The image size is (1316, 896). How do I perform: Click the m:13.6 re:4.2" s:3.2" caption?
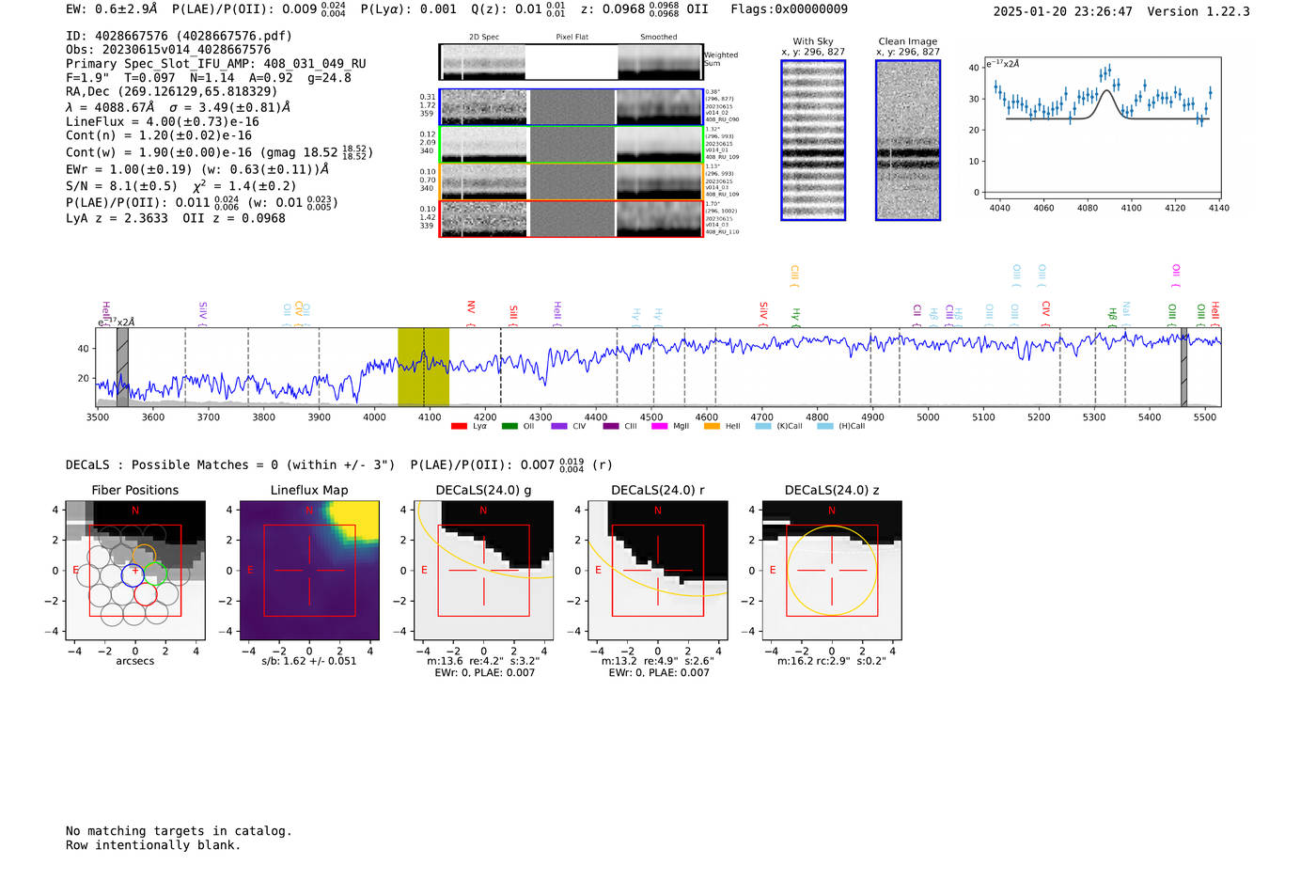[483, 661]
